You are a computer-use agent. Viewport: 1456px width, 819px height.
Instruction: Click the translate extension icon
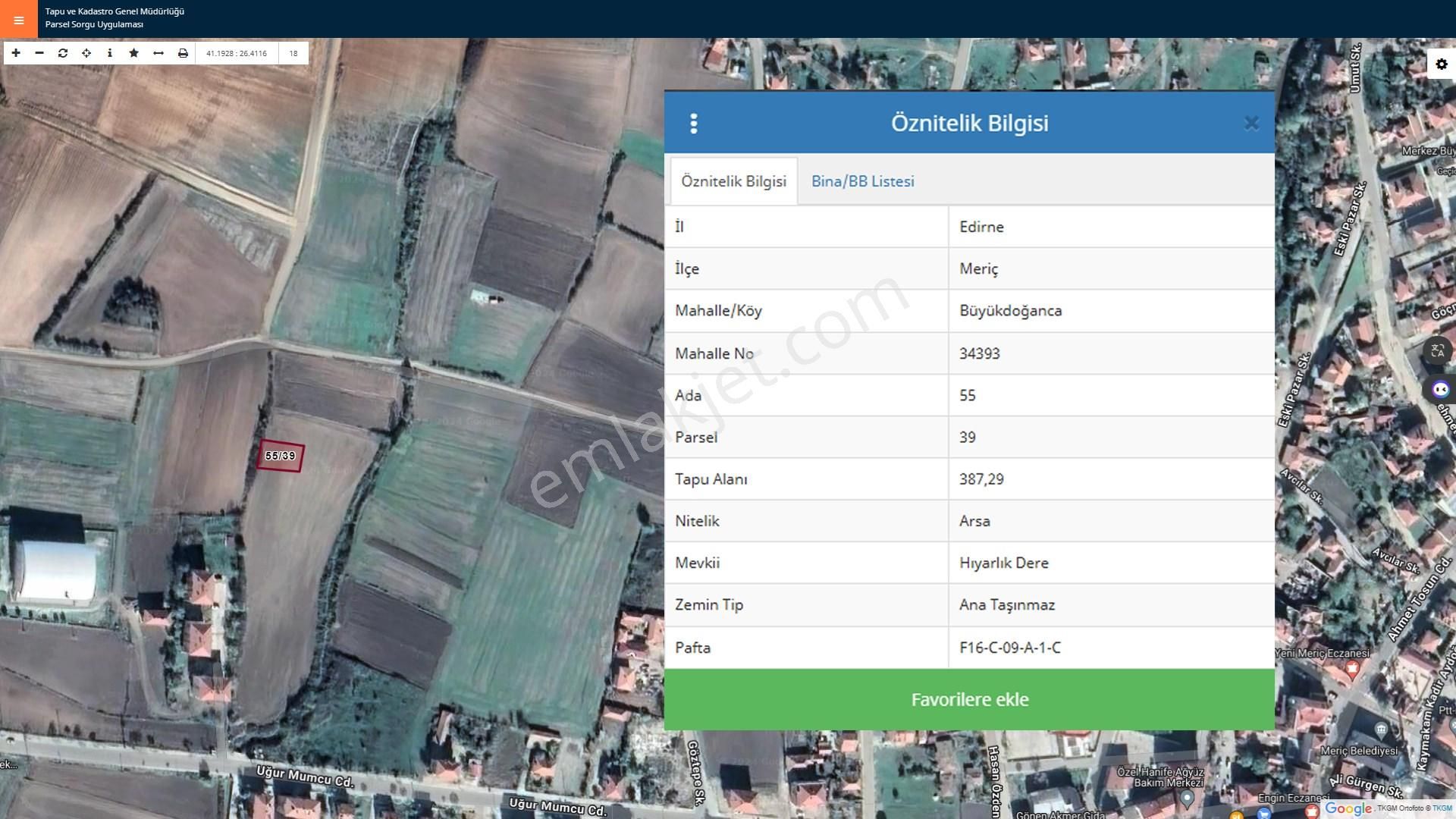click(x=1438, y=351)
